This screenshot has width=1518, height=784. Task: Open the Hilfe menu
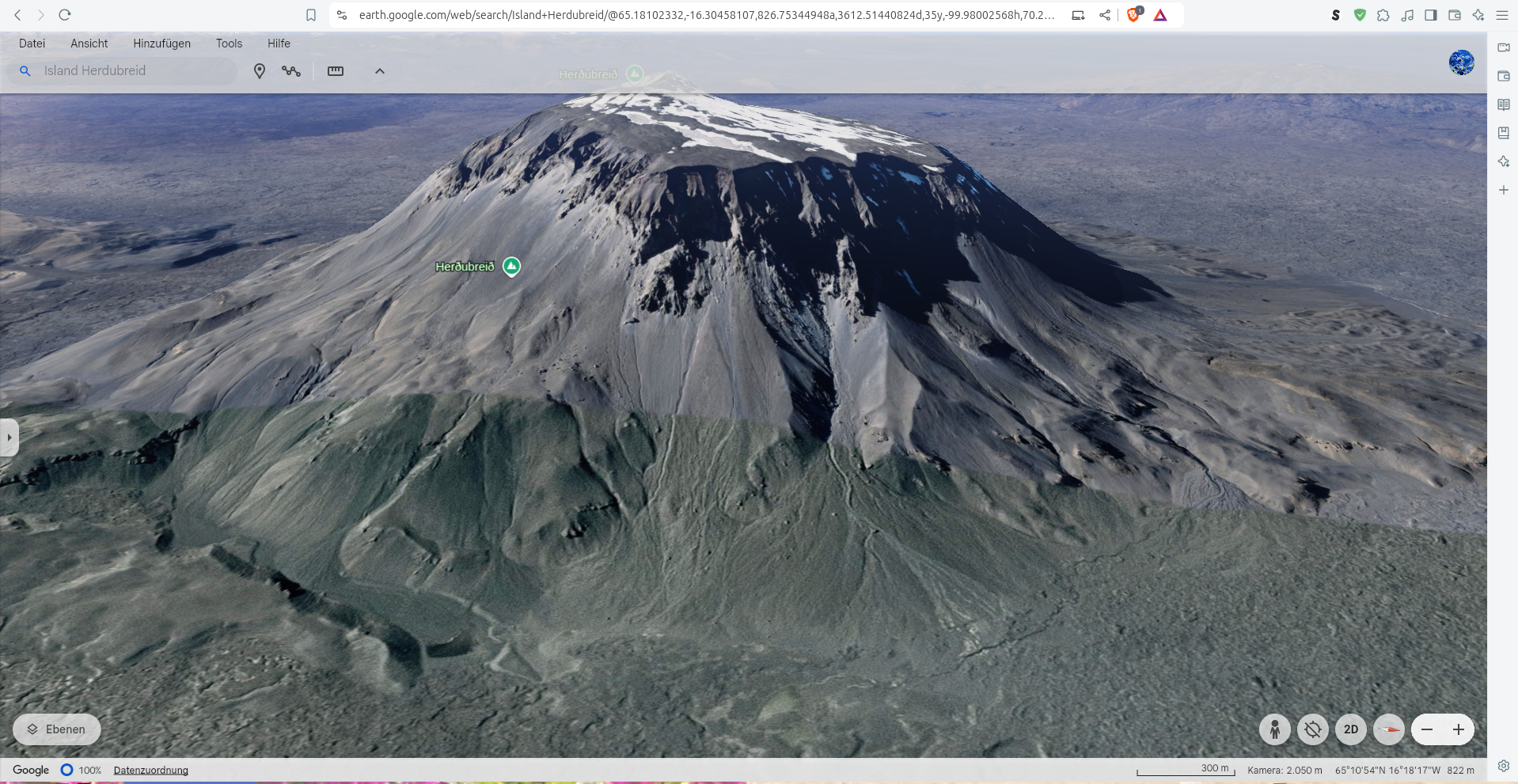coord(279,44)
